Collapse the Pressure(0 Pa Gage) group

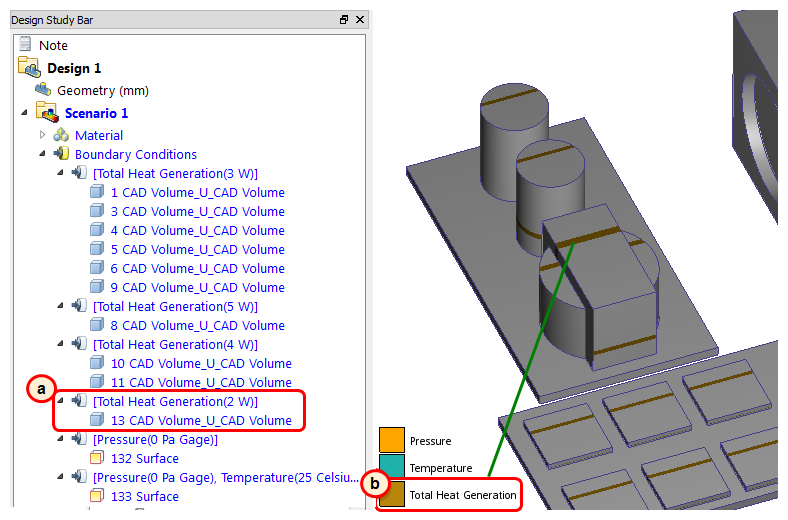point(61,439)
